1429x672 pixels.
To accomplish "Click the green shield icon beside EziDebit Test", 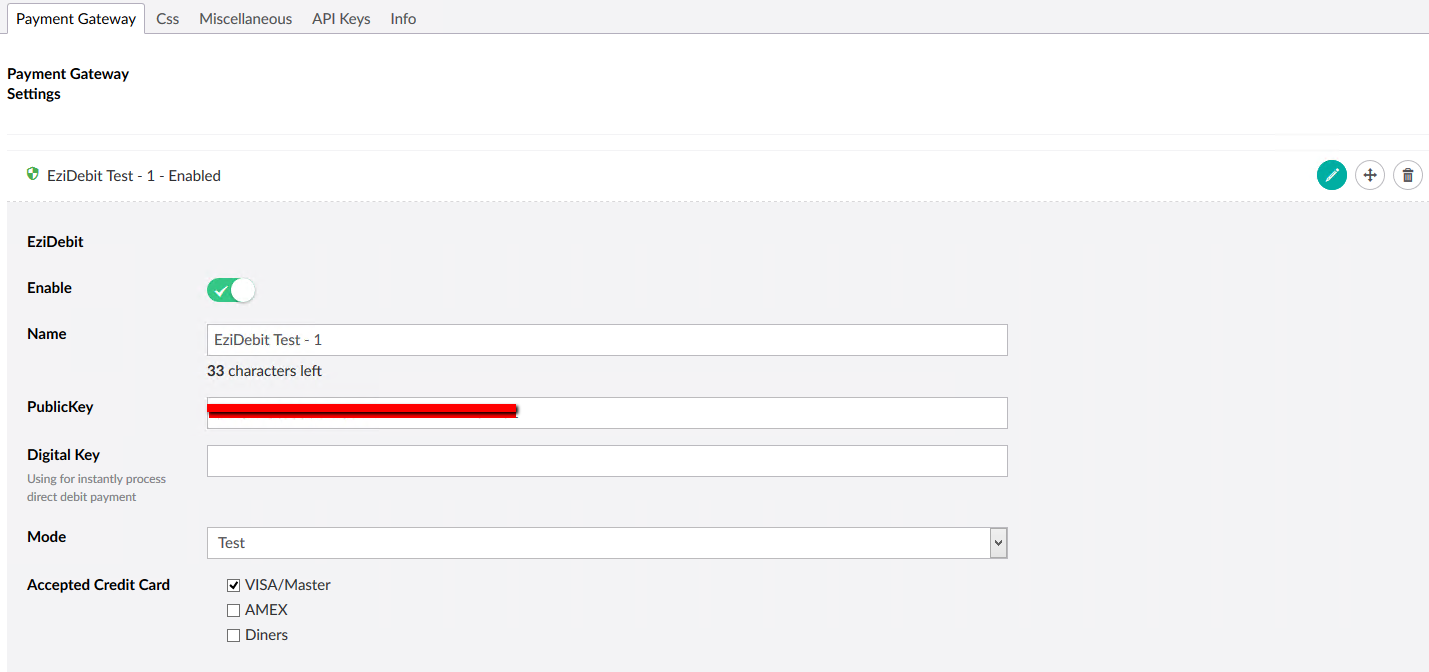I will (x=32, y=174).
